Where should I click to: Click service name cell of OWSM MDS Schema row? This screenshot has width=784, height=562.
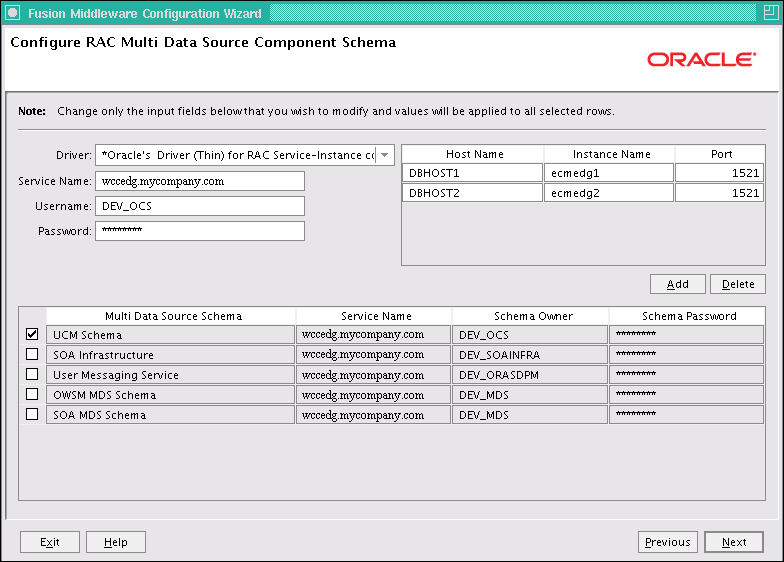point(374,394)
